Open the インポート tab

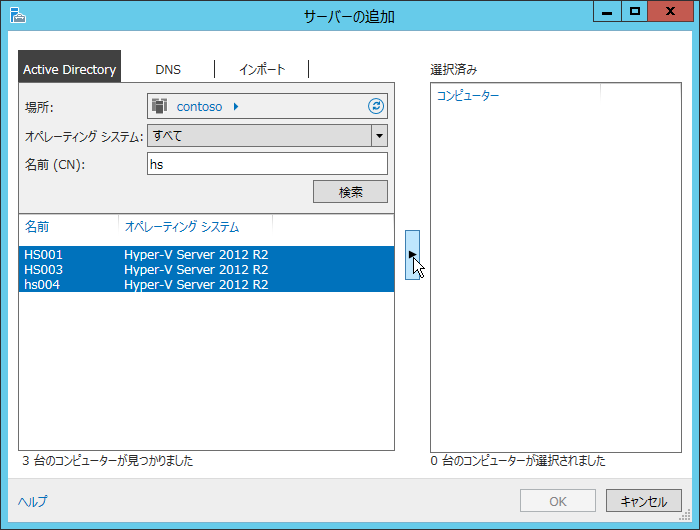point(262,70)
